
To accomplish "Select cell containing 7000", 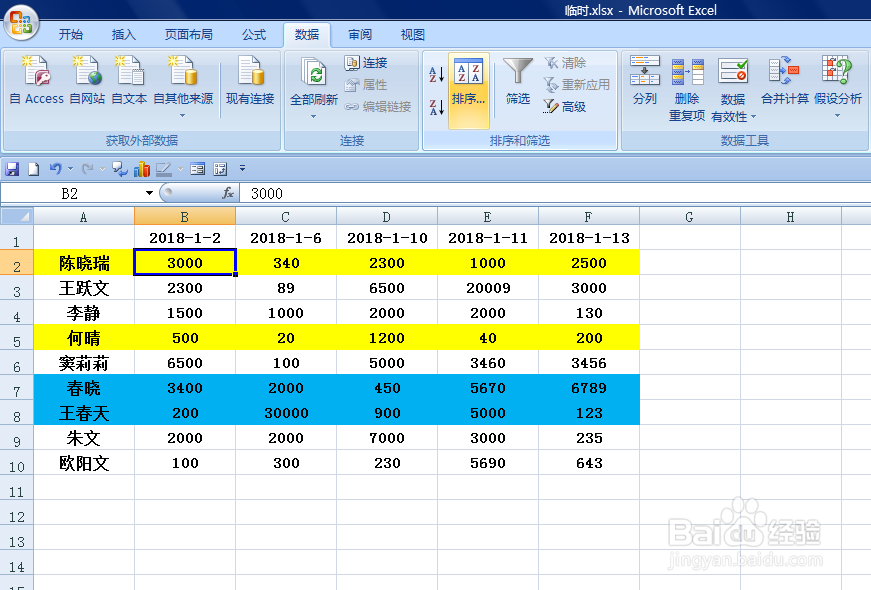I will [387, 438].
